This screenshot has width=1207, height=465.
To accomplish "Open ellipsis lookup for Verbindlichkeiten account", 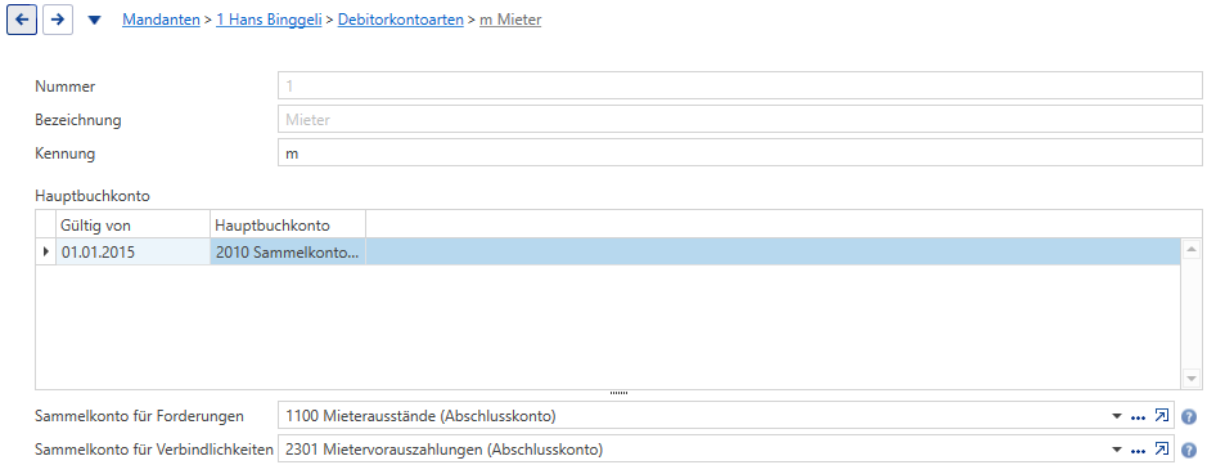I will pyautogui.click(x=1138, y=449).
